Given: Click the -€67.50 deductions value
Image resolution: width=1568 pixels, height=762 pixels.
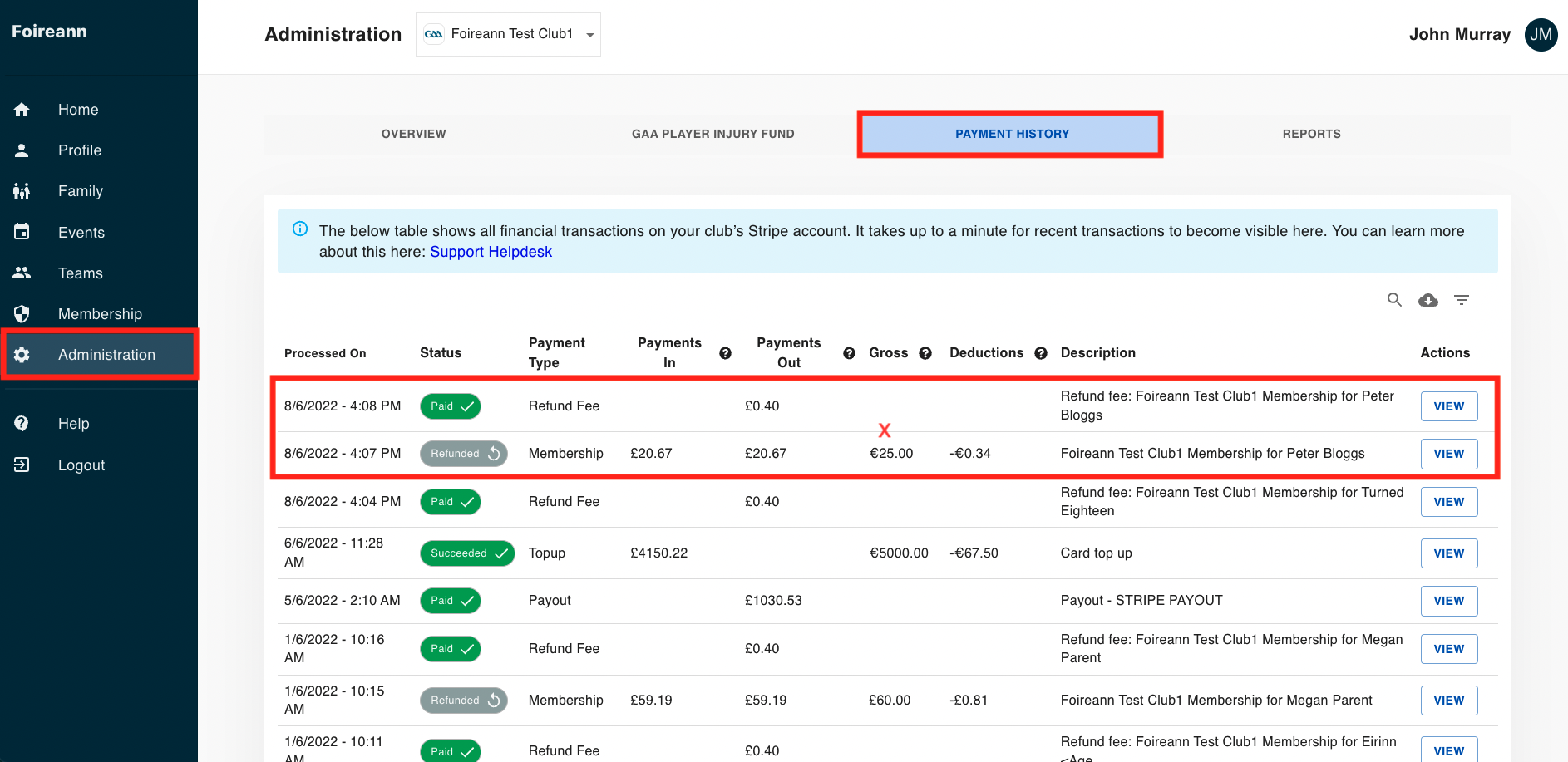Looking at the screenshot, I should pyautogui.click(x=974, y=553).
